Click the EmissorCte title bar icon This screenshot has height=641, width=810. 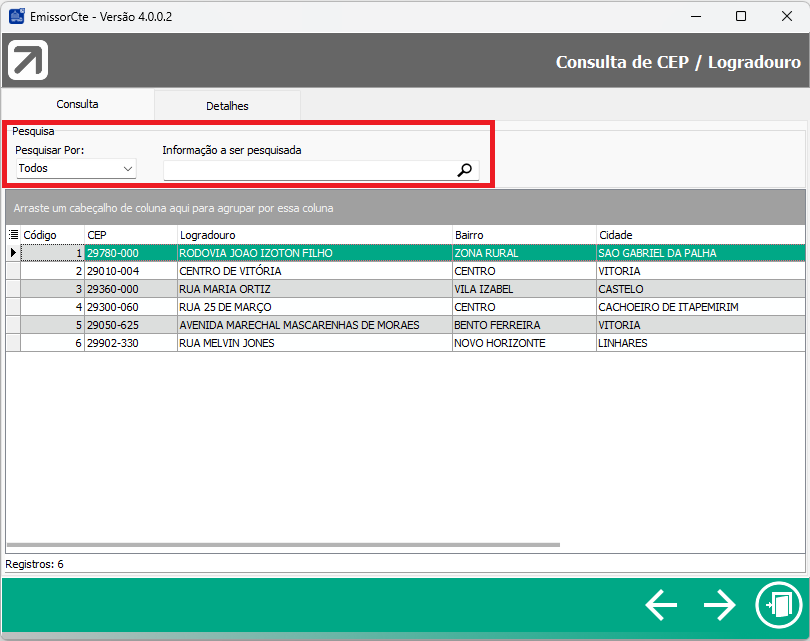click(x=17, y=16)
